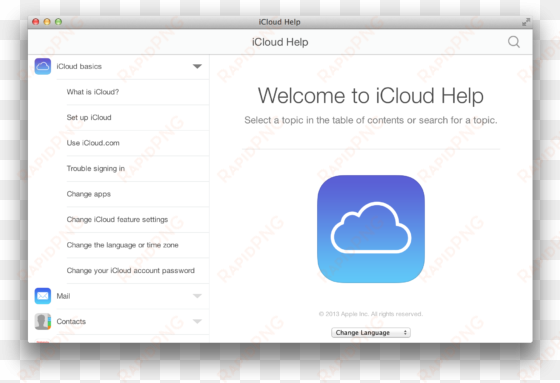Close window with the red button
This screenshot has width=560, height=383.
click(x=35, y=22)
